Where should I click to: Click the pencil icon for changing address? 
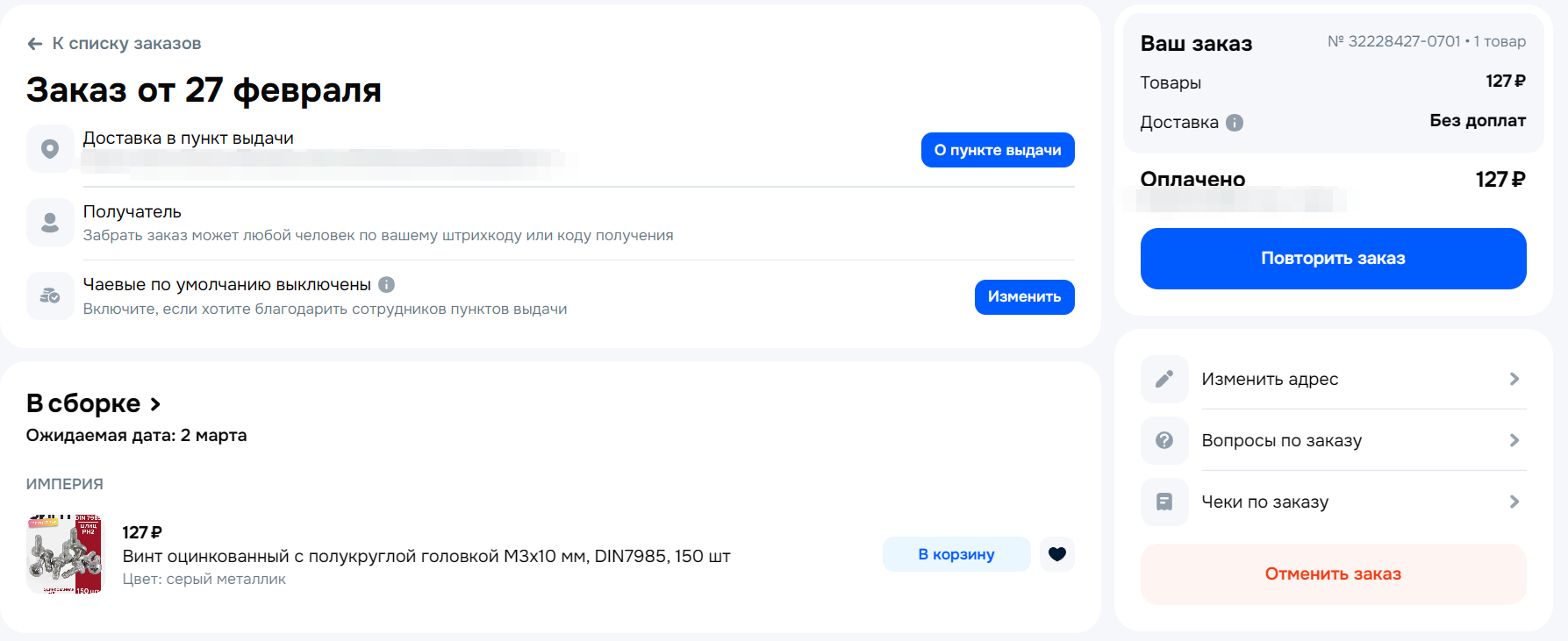(1164, 379)
